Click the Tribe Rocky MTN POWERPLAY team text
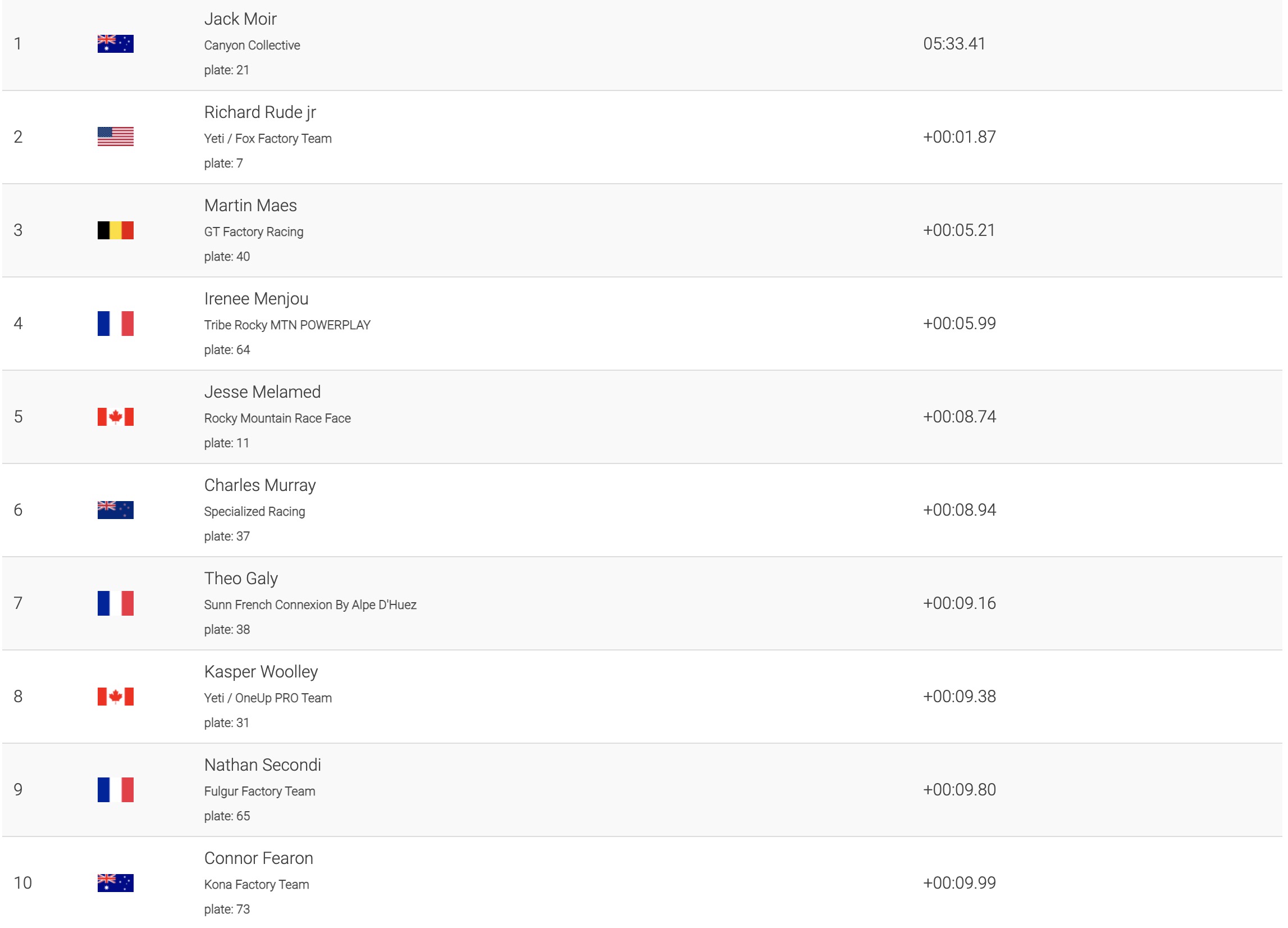 tap(287, 325)
